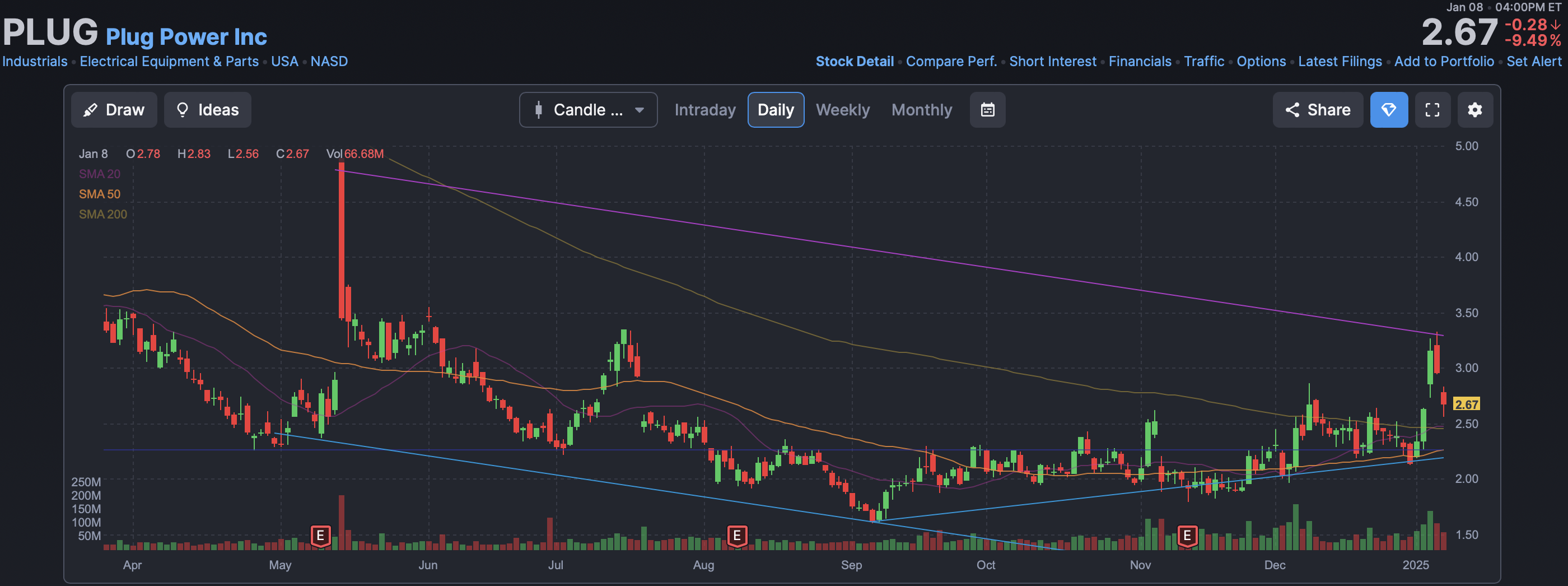Click the 5.00 price axis label
This screenshot has height=586, width=1568.
click(1466, 146)
